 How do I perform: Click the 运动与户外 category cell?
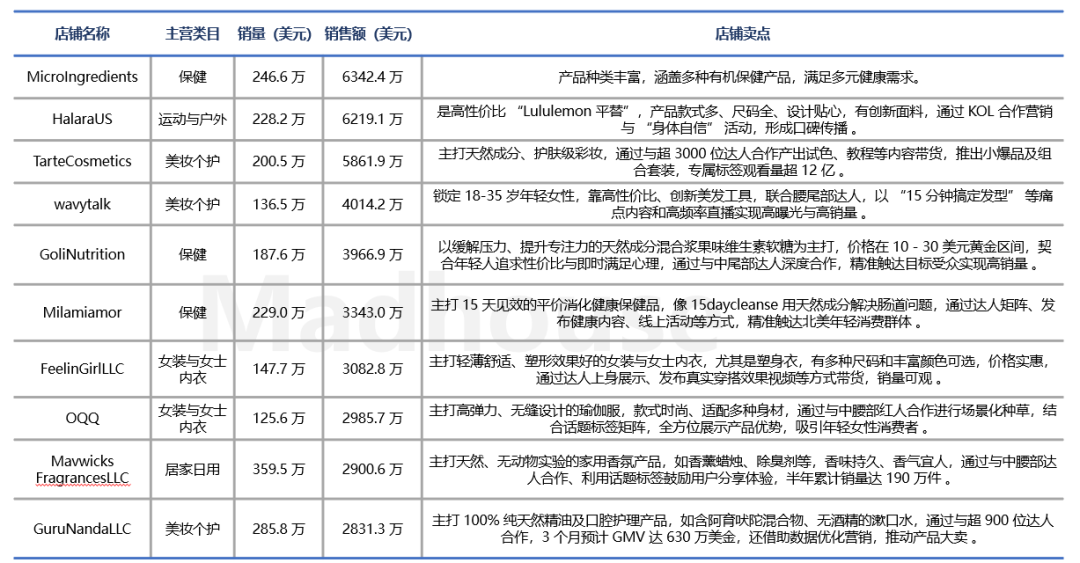192,119
